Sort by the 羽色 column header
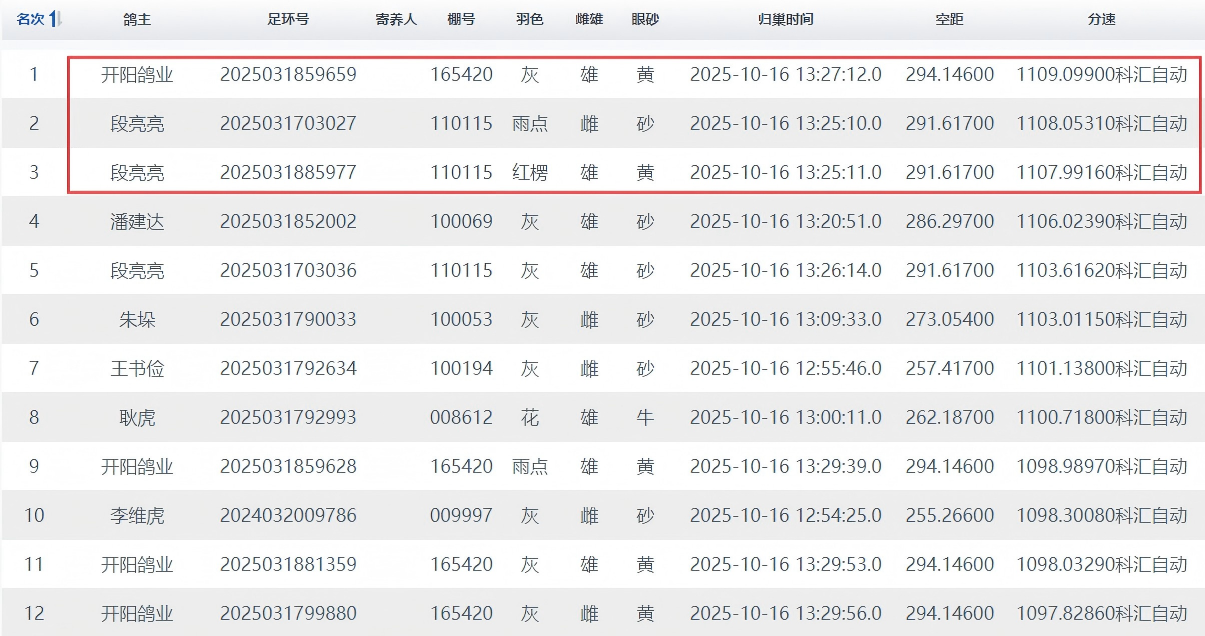 pyautogui.click(x=530, y=19)
